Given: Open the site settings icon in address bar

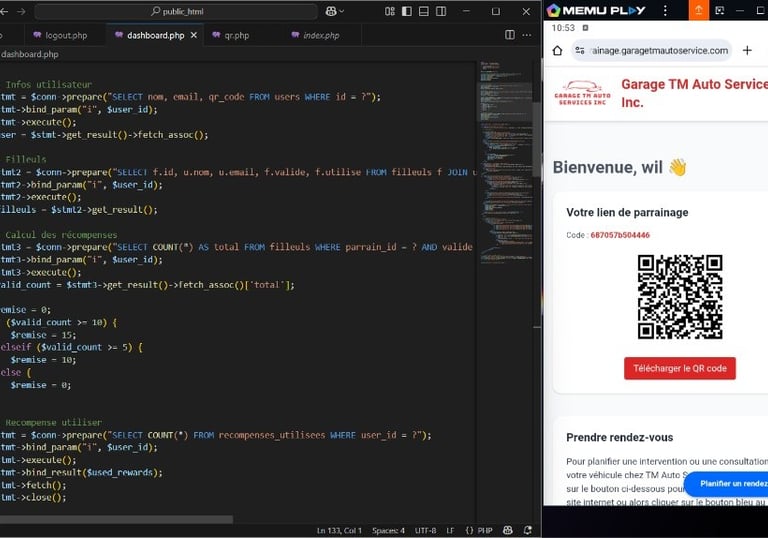Looking at the screenshot, I should click(x=580, y=50).
